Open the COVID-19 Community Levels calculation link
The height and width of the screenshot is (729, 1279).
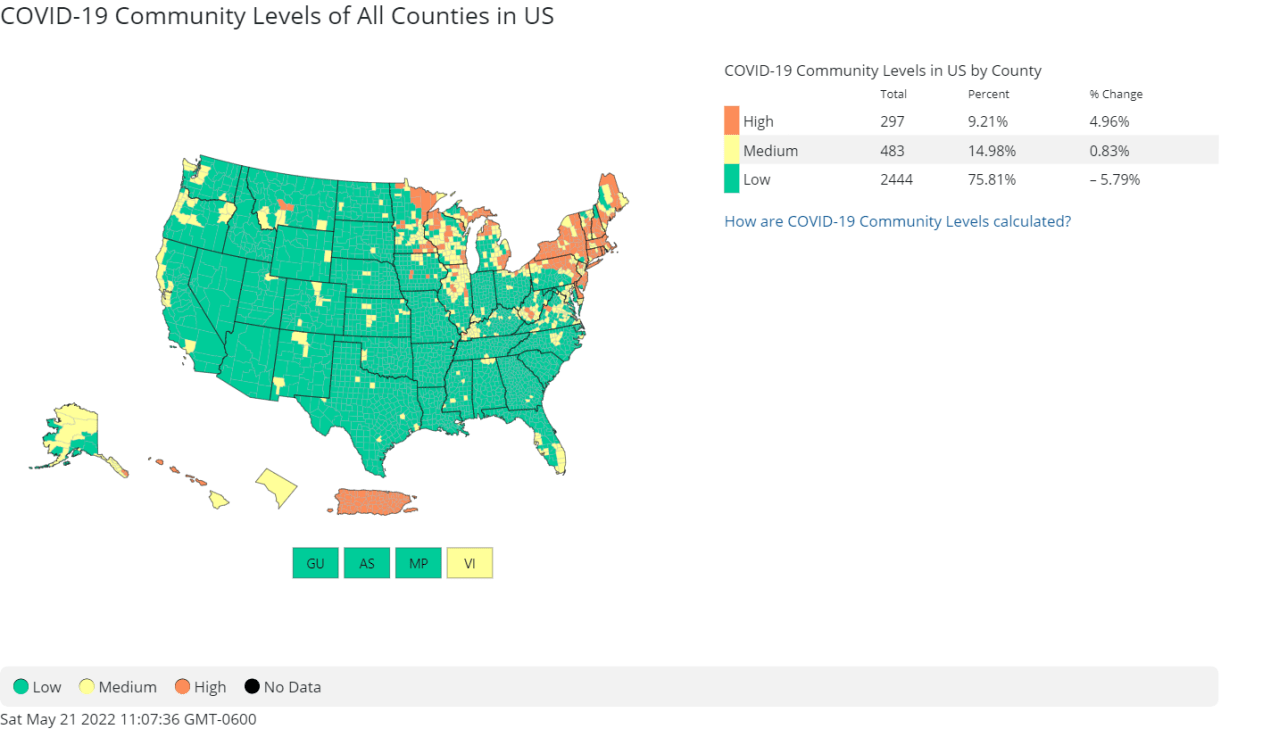click(897, 221)
